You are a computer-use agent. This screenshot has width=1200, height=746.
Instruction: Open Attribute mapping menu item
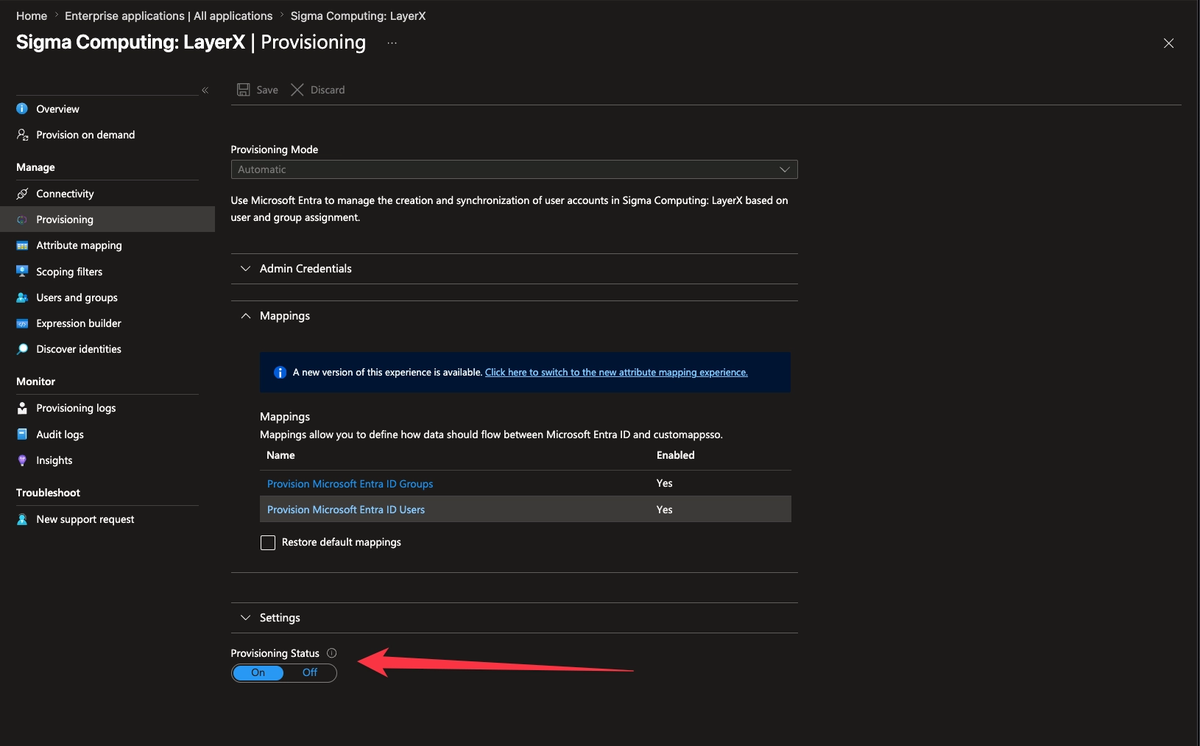tap(79, 246)
